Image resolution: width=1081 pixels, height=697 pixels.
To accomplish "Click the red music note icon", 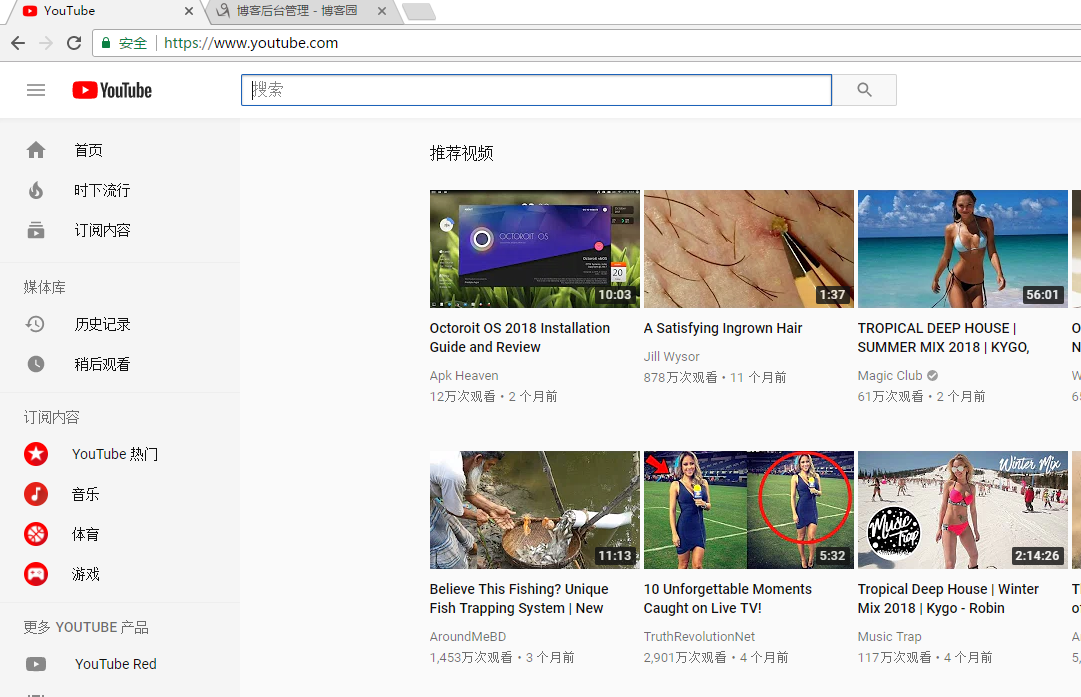I will 36,494.
